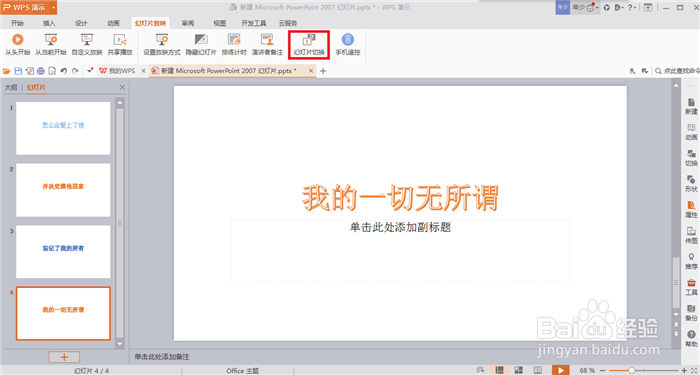Open Help (帮助) in right sidebar
700x375 pixels.
[691, 339]
